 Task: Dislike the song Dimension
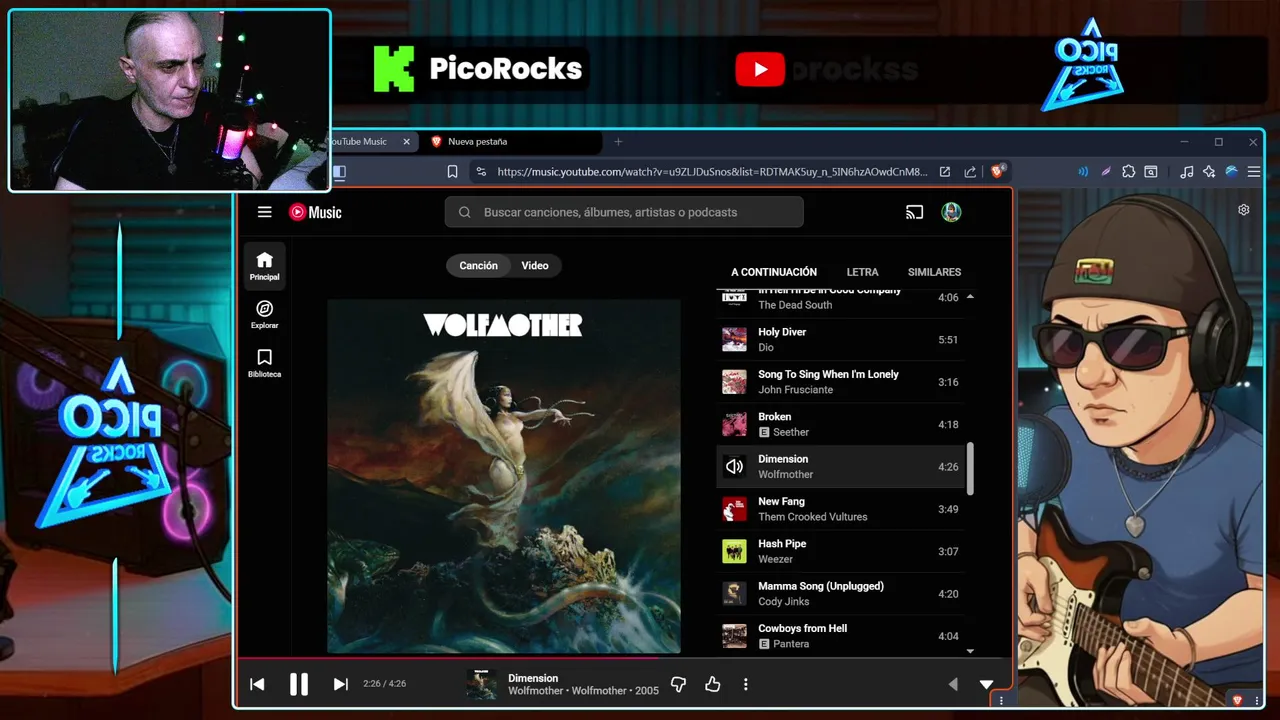coord(678,684)
